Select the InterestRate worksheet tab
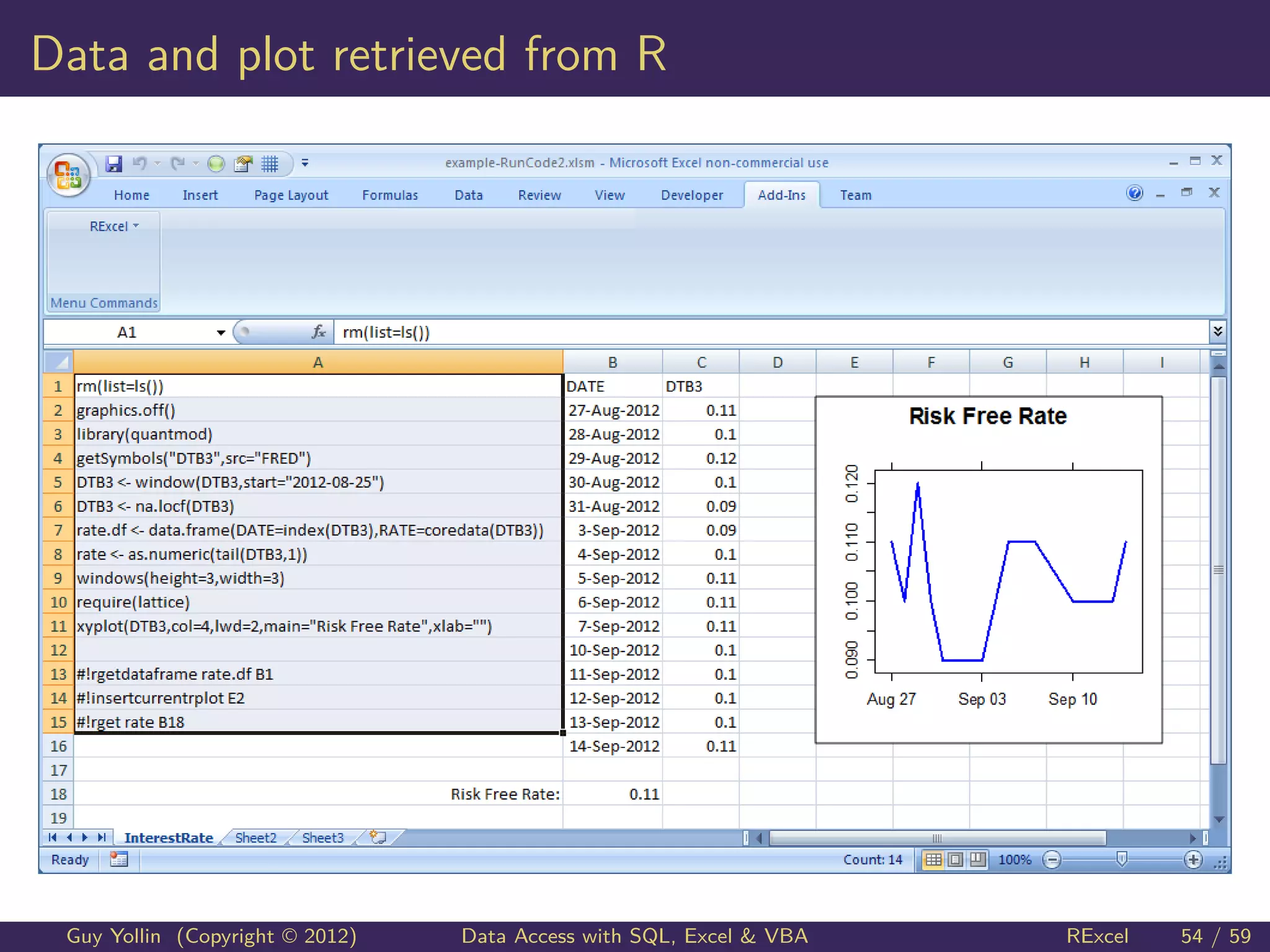 (169, 838)
